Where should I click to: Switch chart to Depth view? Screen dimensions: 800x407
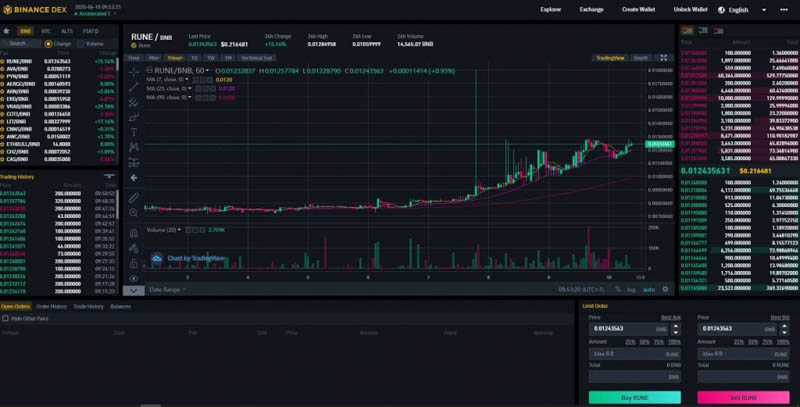(x=641, y=58)
